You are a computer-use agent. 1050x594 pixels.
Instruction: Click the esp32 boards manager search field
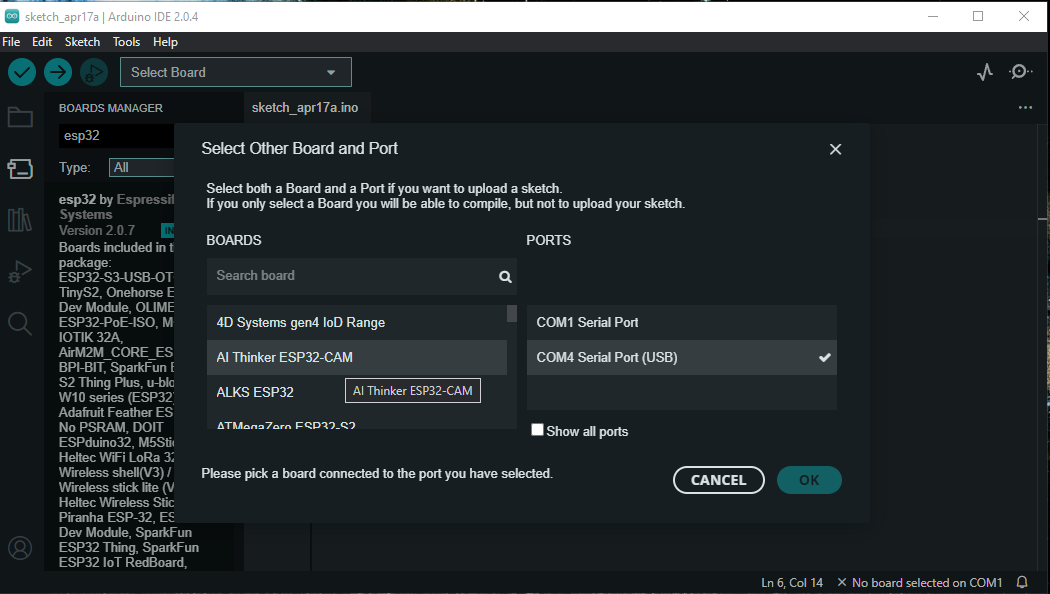(117, 135)
